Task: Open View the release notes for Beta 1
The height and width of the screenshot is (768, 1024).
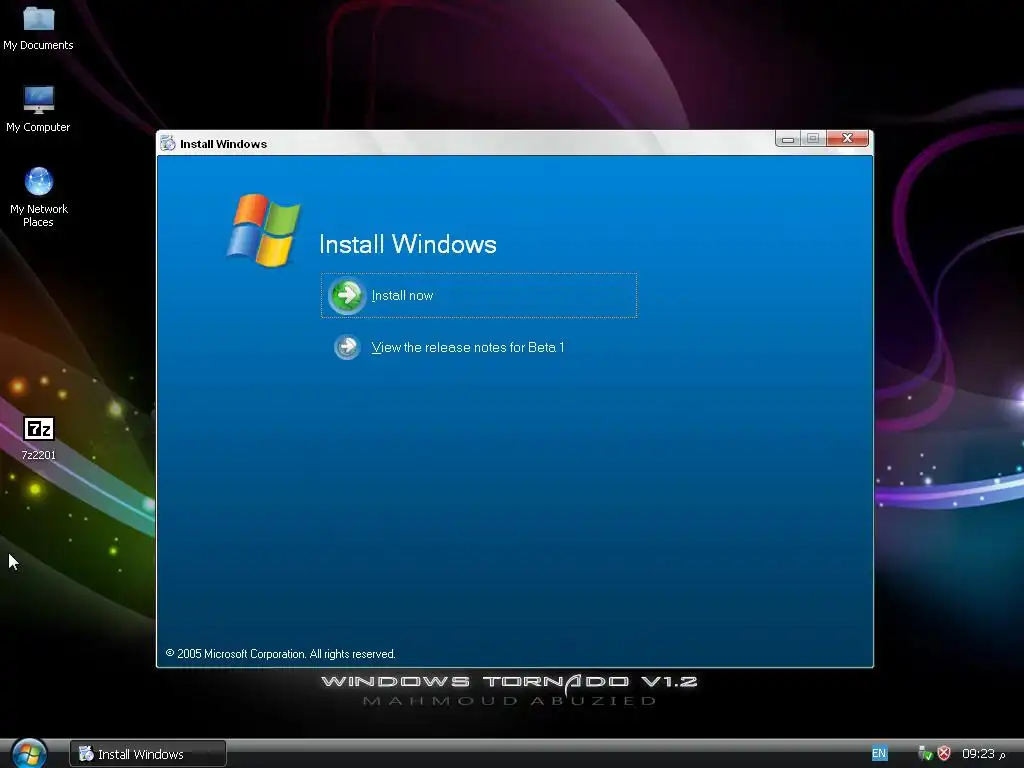Action: pos(468,347)
